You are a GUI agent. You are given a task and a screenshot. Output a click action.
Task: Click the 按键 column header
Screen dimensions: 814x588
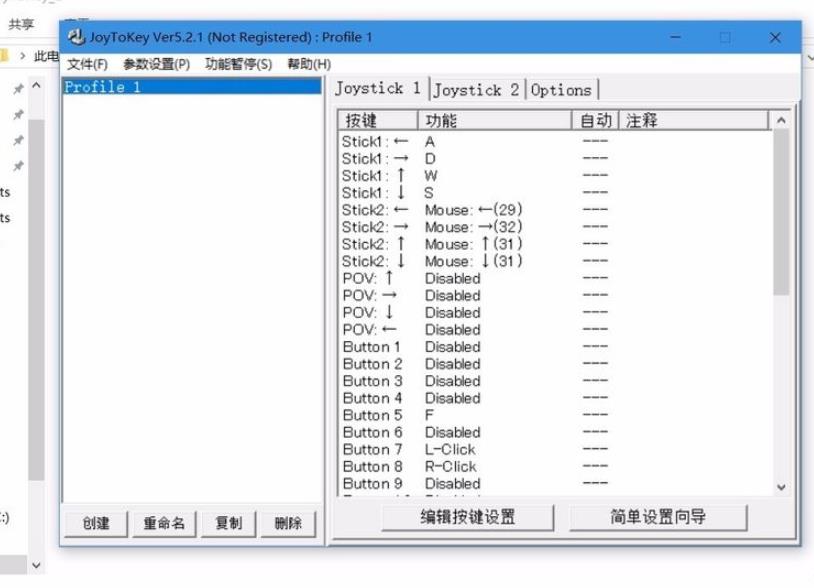[378, 120]
